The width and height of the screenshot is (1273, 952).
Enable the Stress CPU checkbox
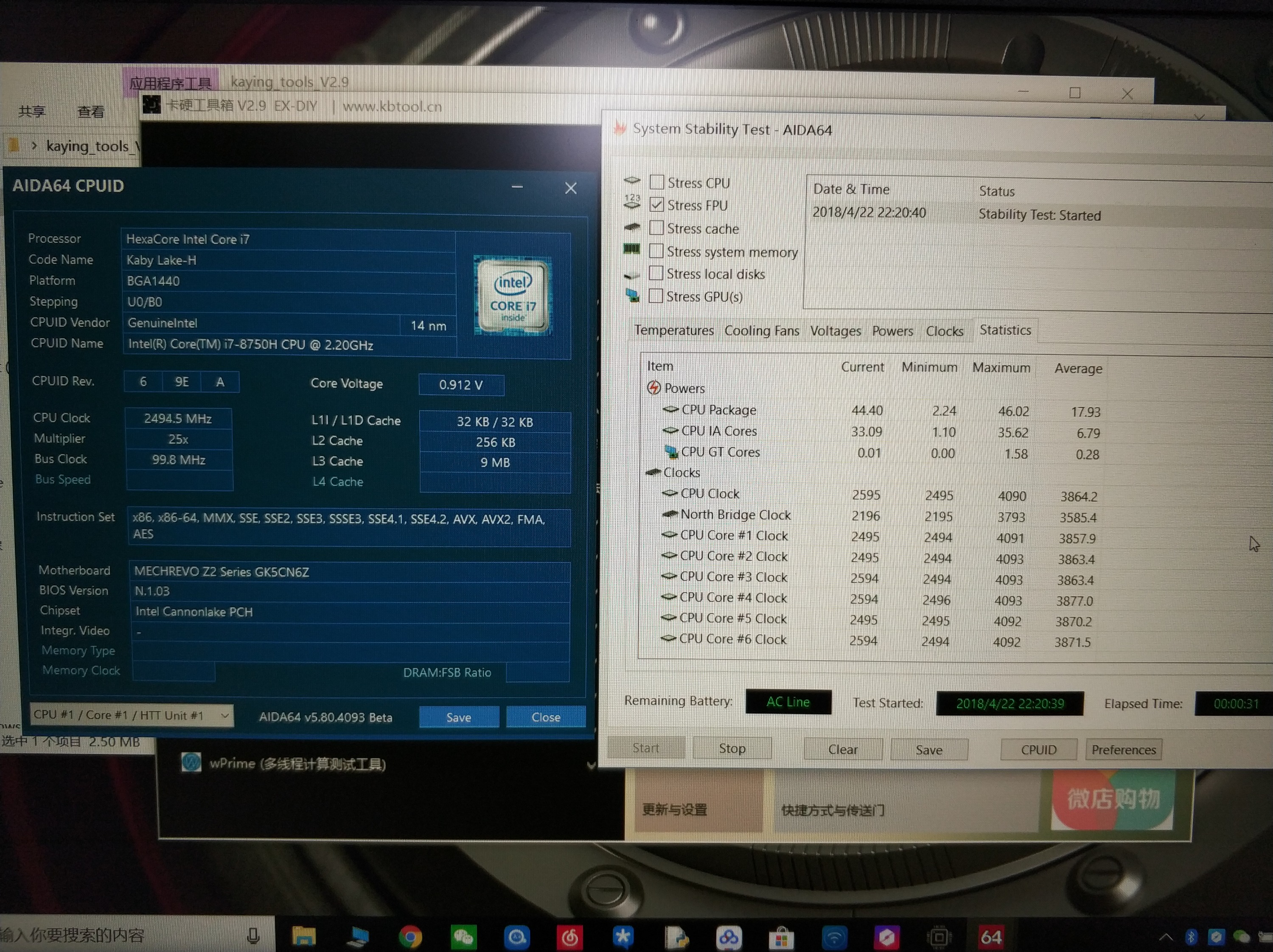[x=656, y=182]
